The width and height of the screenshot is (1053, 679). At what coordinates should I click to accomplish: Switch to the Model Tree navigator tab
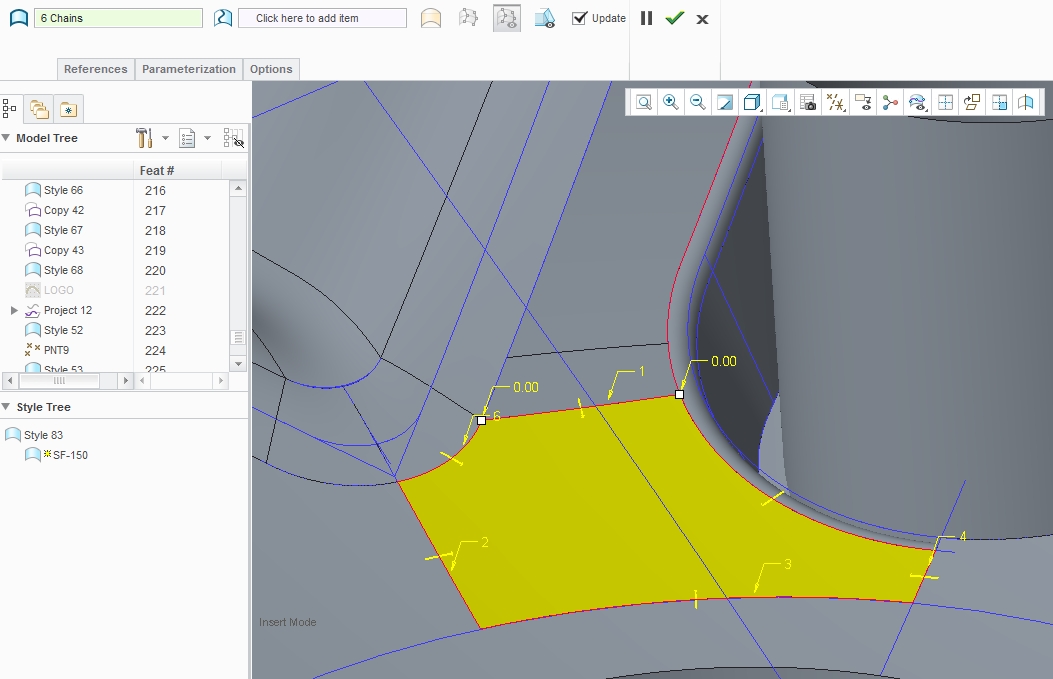pyautogui.click(x=9, y=108)
